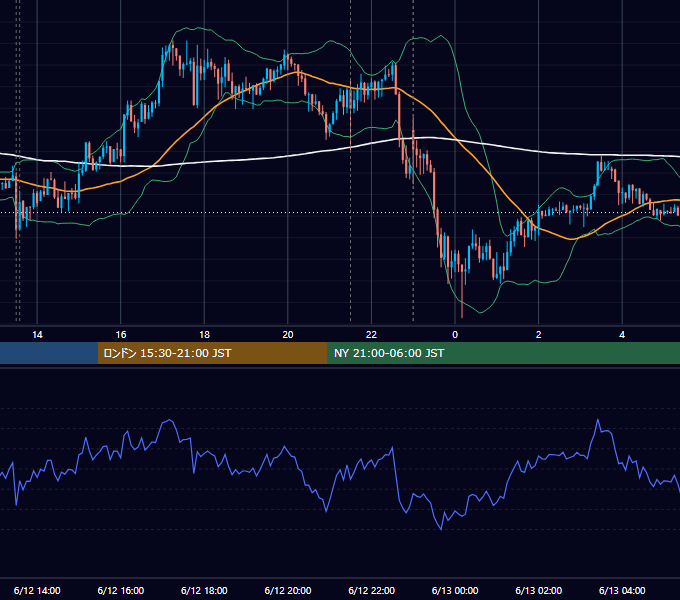Click the 4 hour label on upper axis
The width and height of the screenshot is (680, 600).
(622, 335)
